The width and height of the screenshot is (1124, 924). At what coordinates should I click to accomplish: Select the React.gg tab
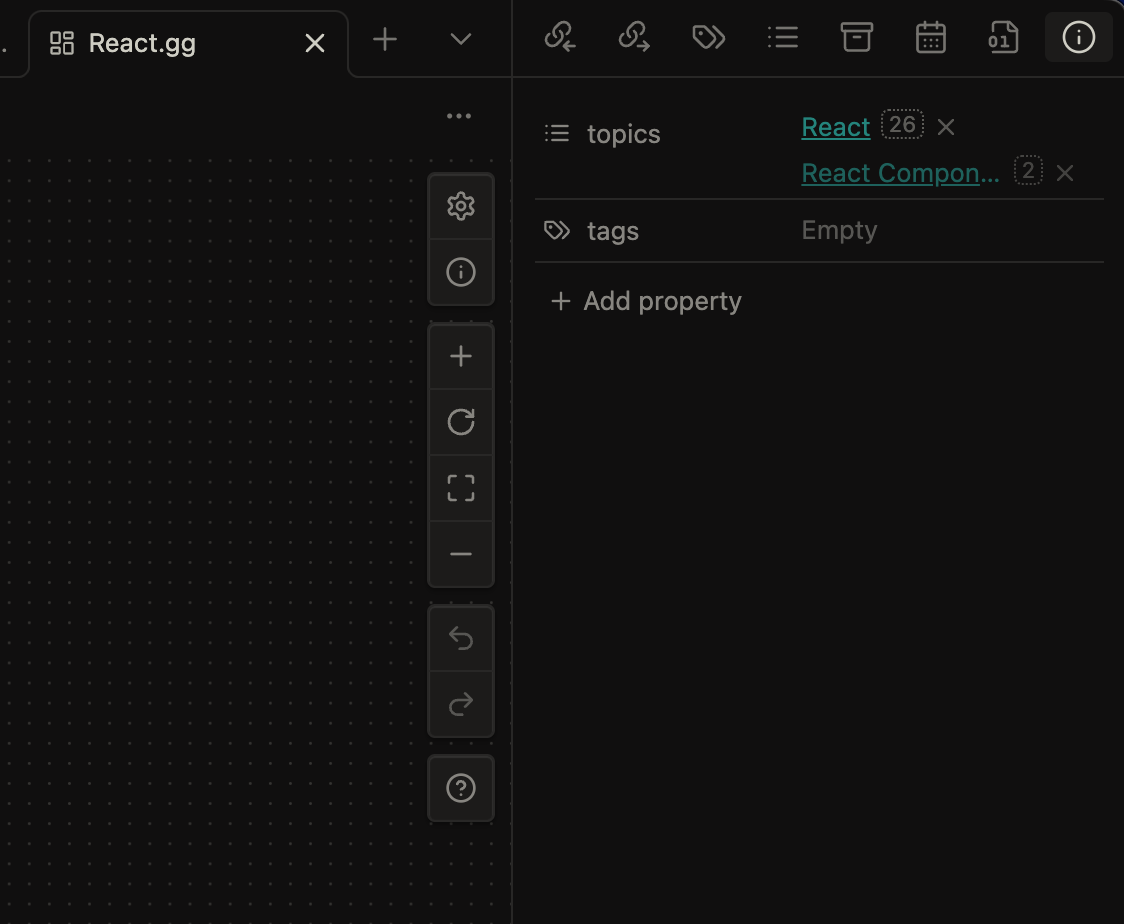click(x=142, y=43)
